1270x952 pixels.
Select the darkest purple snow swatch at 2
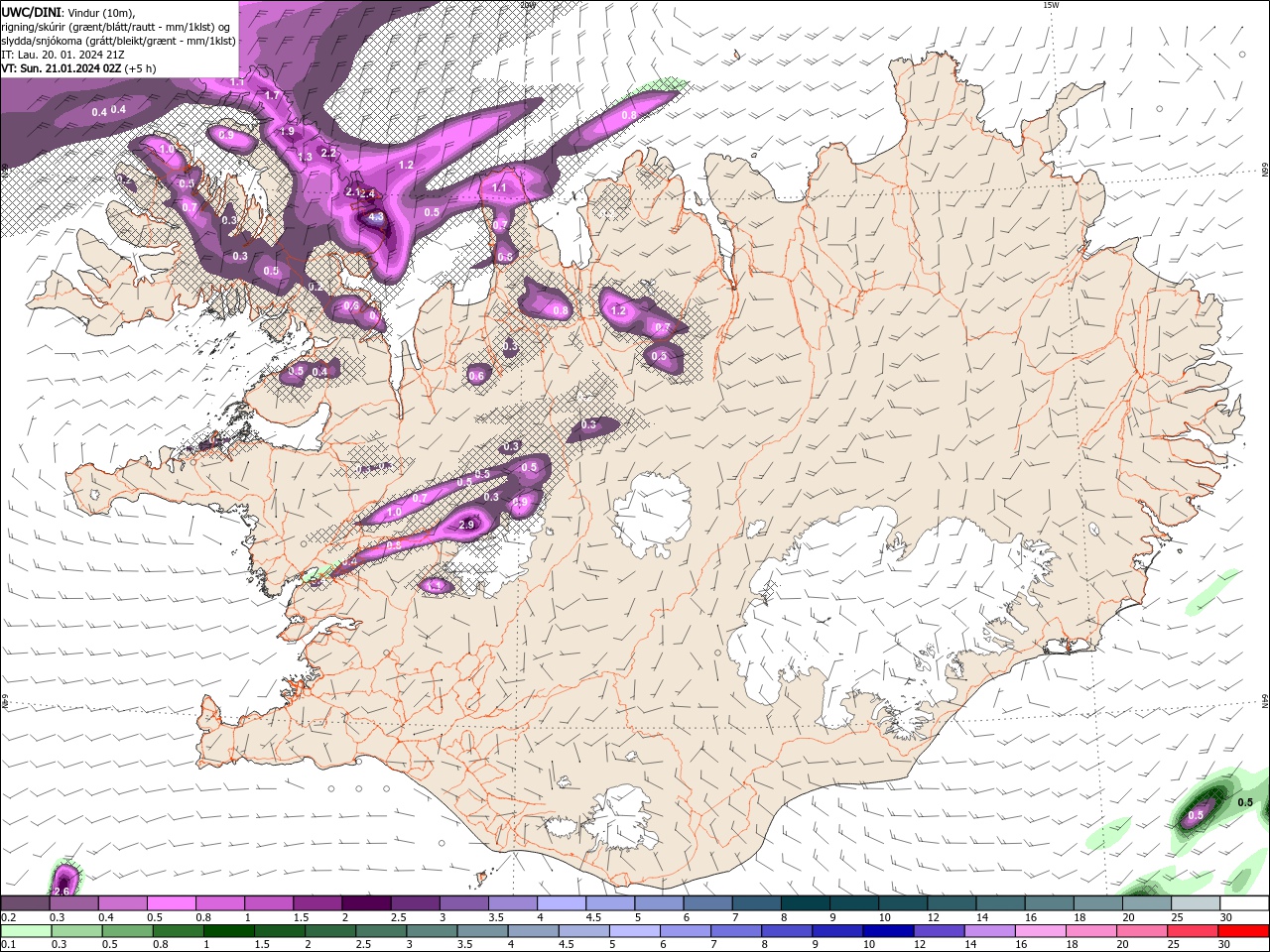click(x=367, y=902)
